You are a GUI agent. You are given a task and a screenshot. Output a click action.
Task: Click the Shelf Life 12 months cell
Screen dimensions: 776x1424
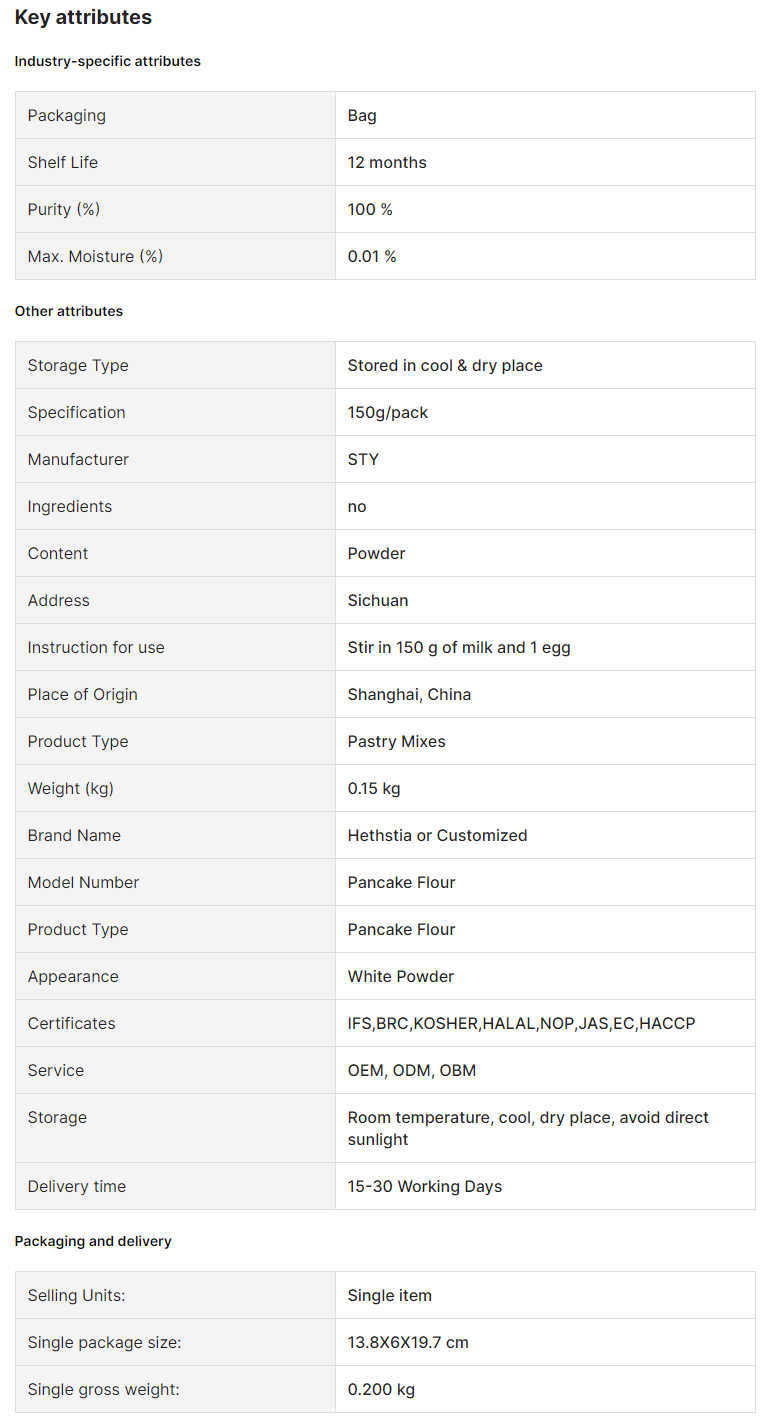[x=545, y=162]
